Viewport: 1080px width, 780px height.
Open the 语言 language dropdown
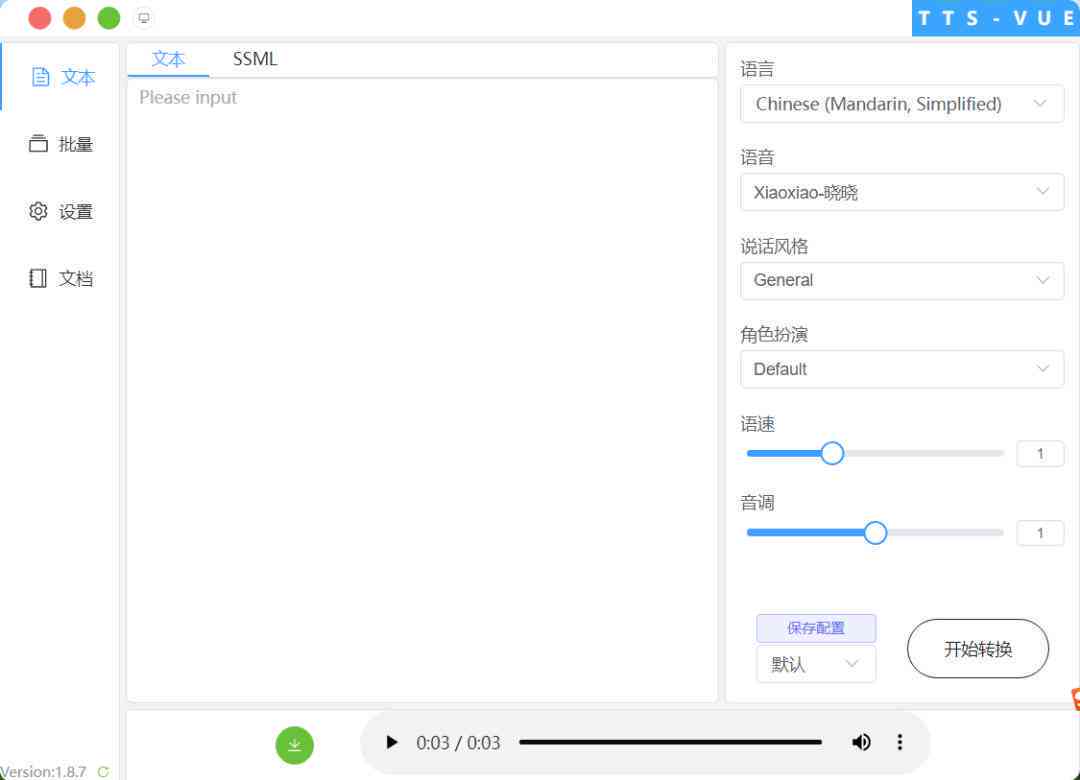pyautogui.click(x=902, y=104)
